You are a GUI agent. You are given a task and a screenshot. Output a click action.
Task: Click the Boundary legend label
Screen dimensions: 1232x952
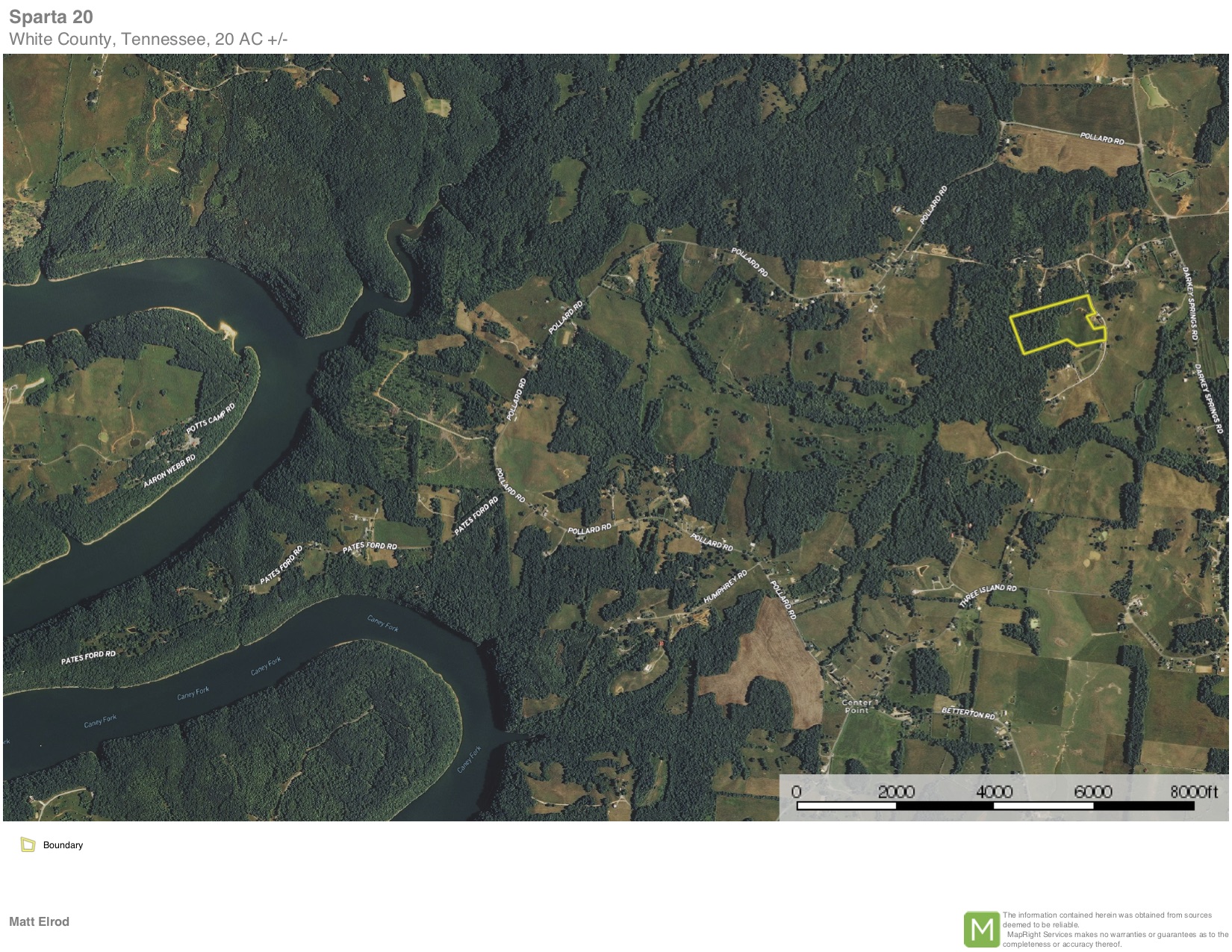[63, 845]
